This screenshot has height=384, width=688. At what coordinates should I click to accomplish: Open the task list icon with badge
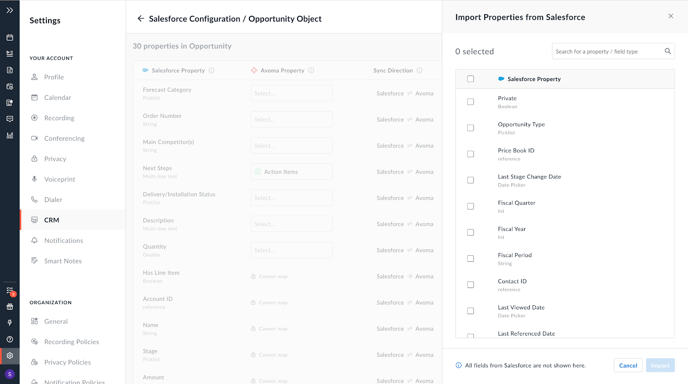click(x=10, y=291)
